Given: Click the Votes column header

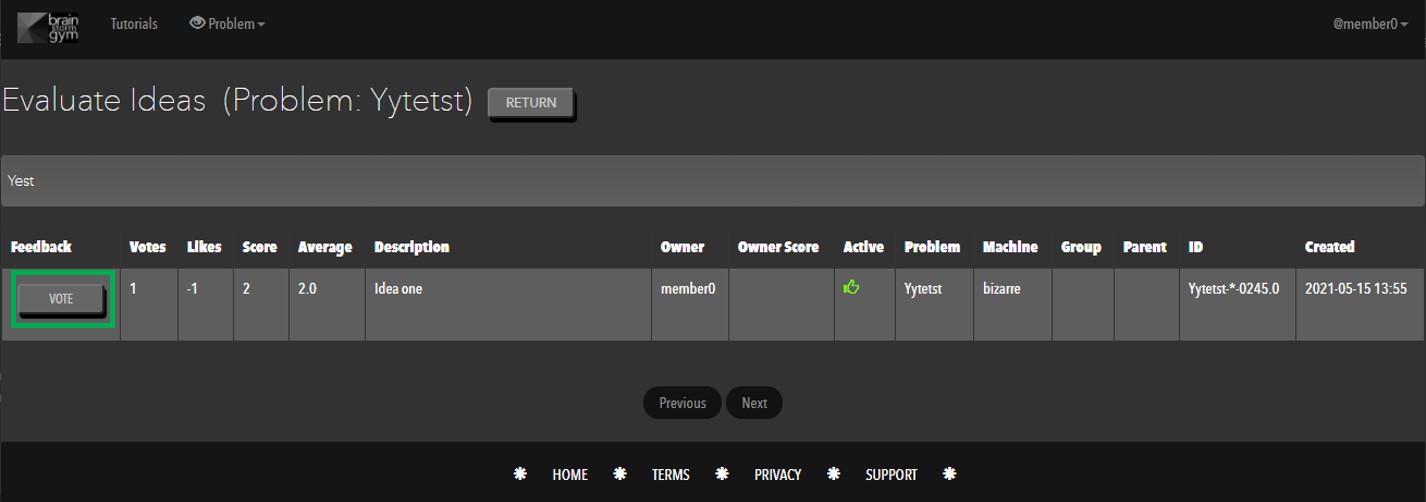Looking at the screenshot, I should pyautogui.click(x=148, y=247).
